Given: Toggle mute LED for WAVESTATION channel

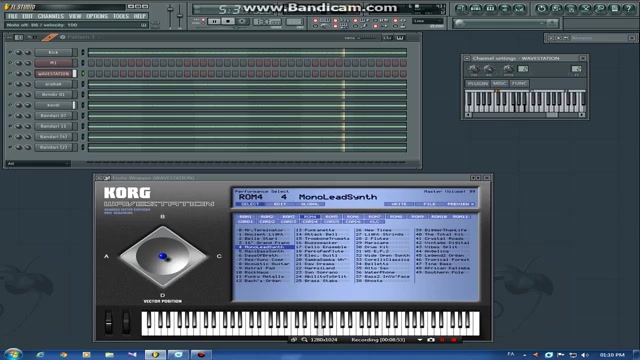Looking at the screenshot, I should pyautogui.click(x=10, y=73).
